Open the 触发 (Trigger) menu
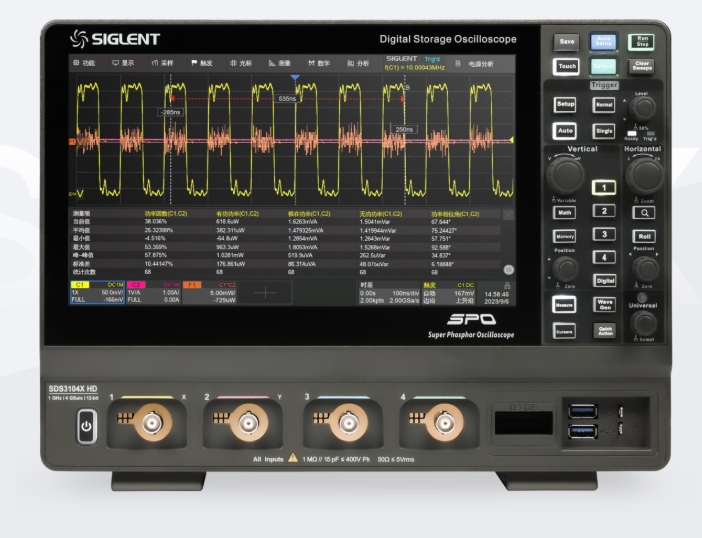The height and width of the screenshot is (538, 702). 203,62
